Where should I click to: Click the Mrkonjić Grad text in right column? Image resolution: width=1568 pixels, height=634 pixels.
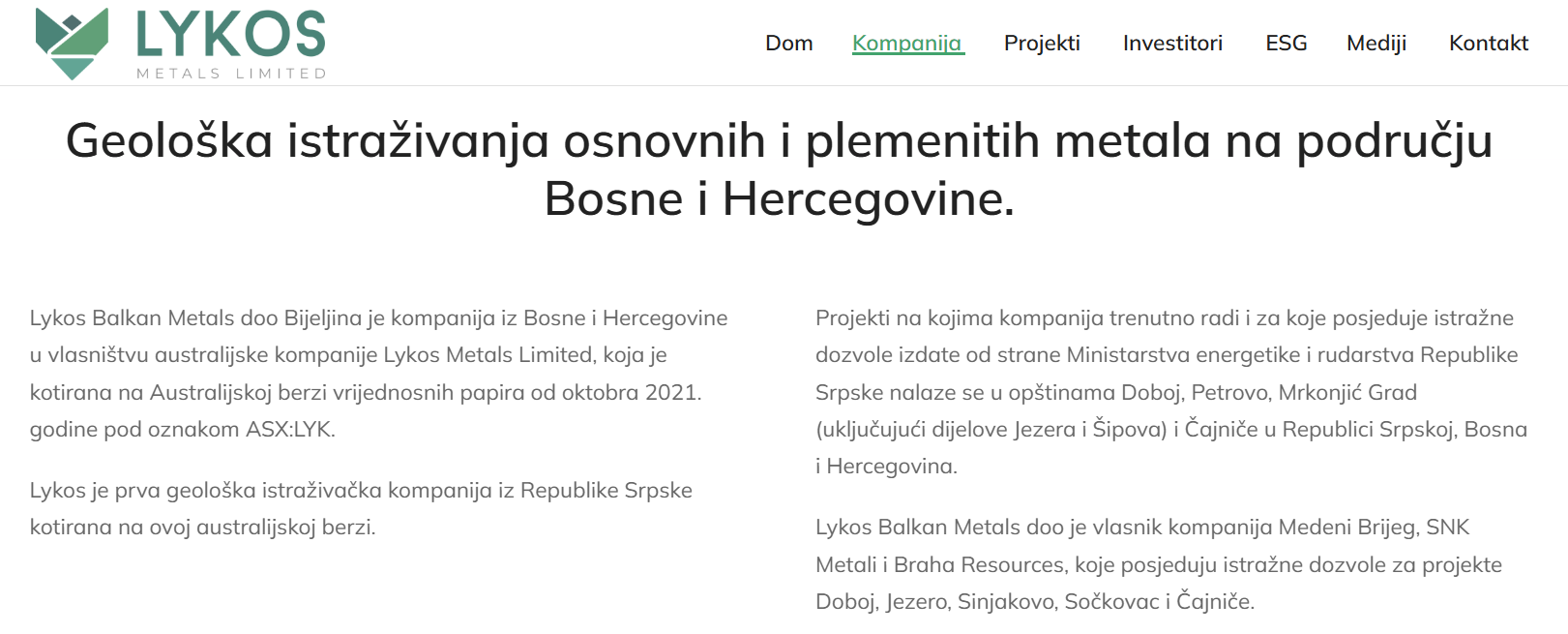(1347, 393)
